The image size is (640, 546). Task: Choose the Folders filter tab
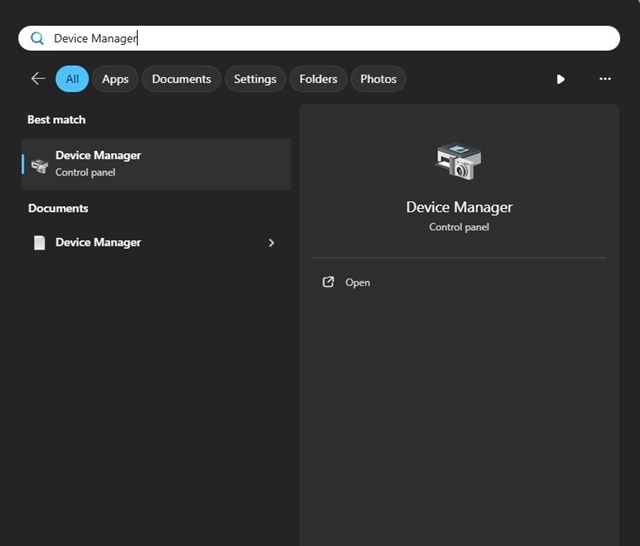click(x=318, y=79)
